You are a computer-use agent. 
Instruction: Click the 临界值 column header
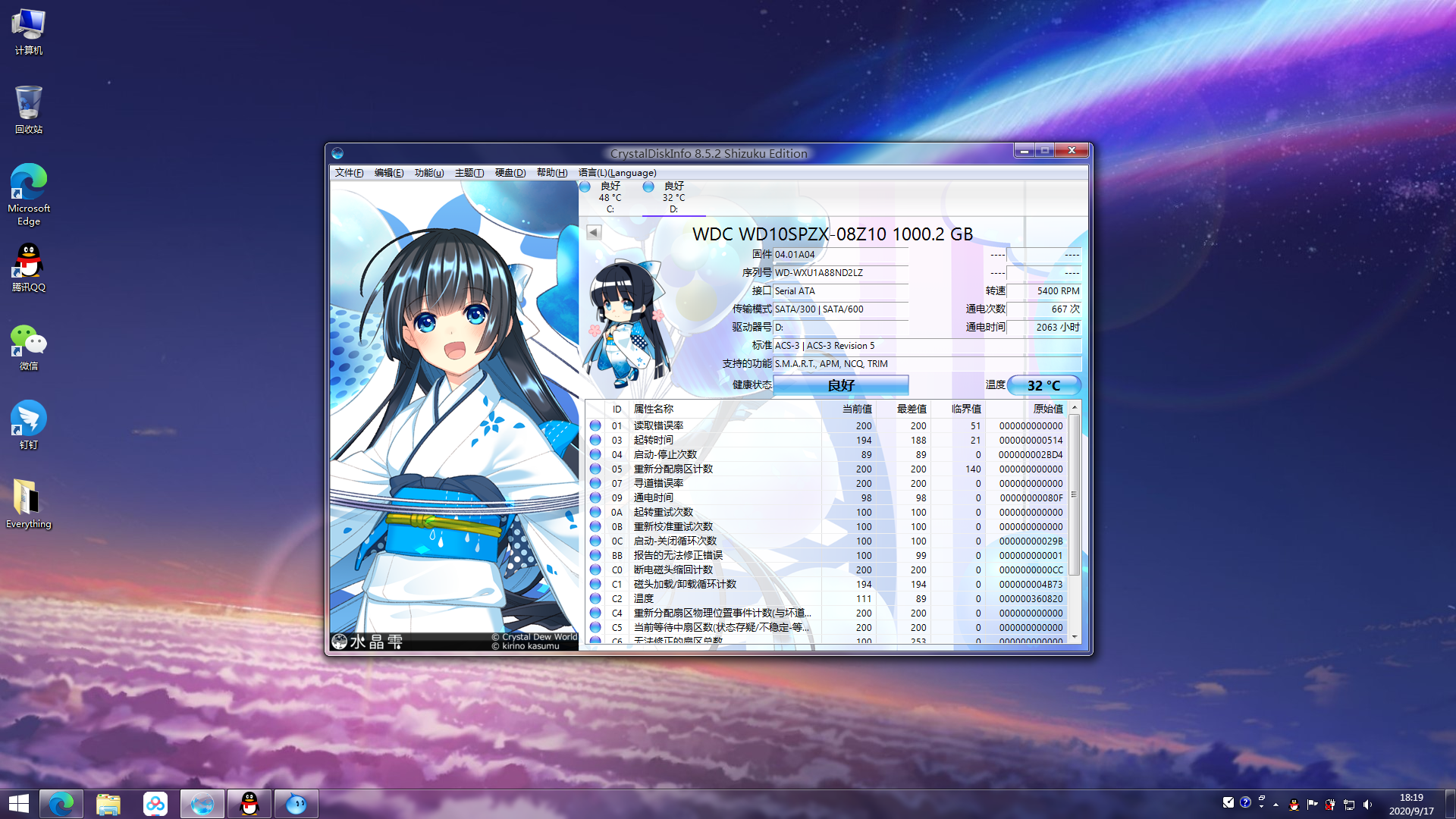pos(958,409)
